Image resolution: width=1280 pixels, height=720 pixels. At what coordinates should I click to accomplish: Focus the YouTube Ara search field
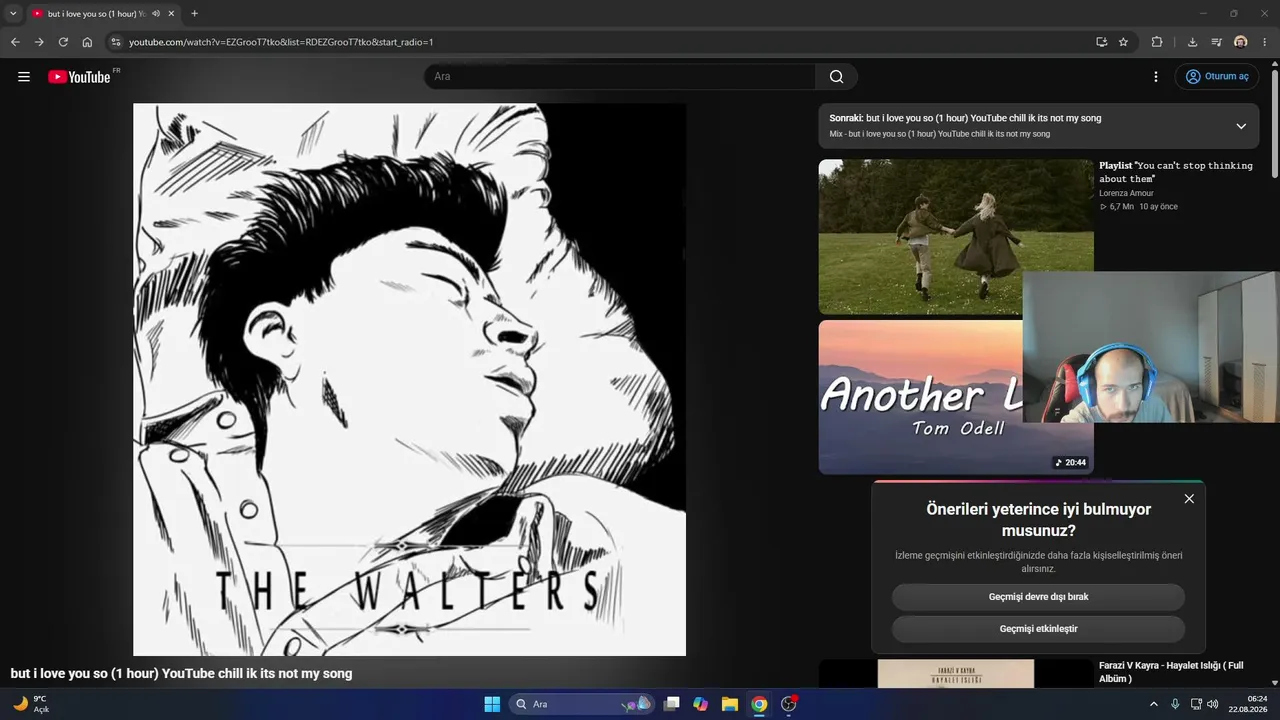620,77
